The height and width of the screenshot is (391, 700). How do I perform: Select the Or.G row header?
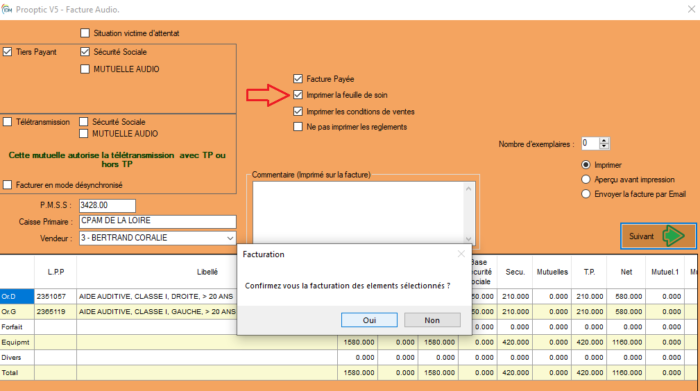(x=17, y=312)
